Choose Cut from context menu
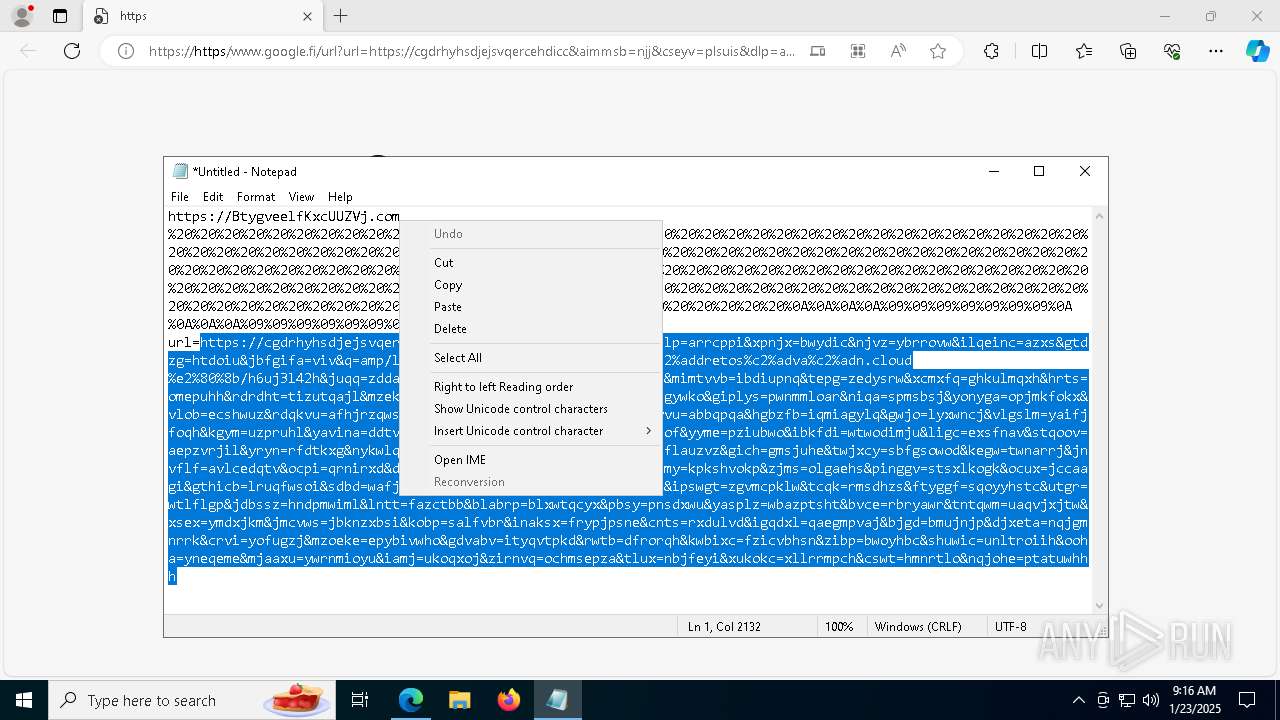This screenshot has width=1280, height=720. coord(530,263)
